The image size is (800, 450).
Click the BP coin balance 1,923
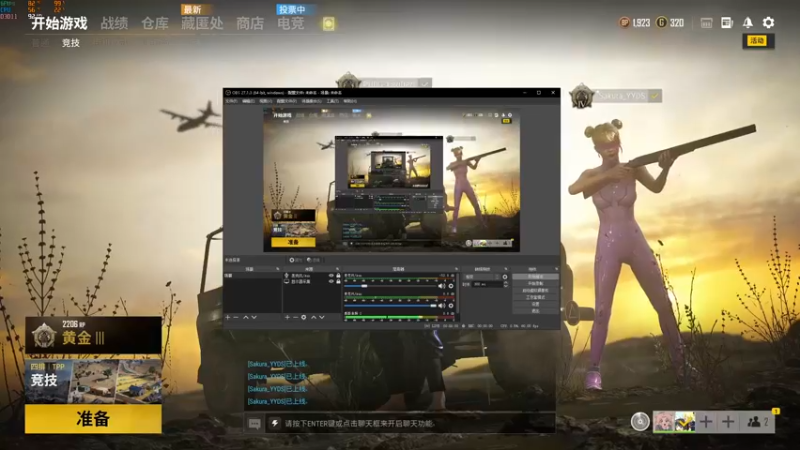click(x=635, y=22)
